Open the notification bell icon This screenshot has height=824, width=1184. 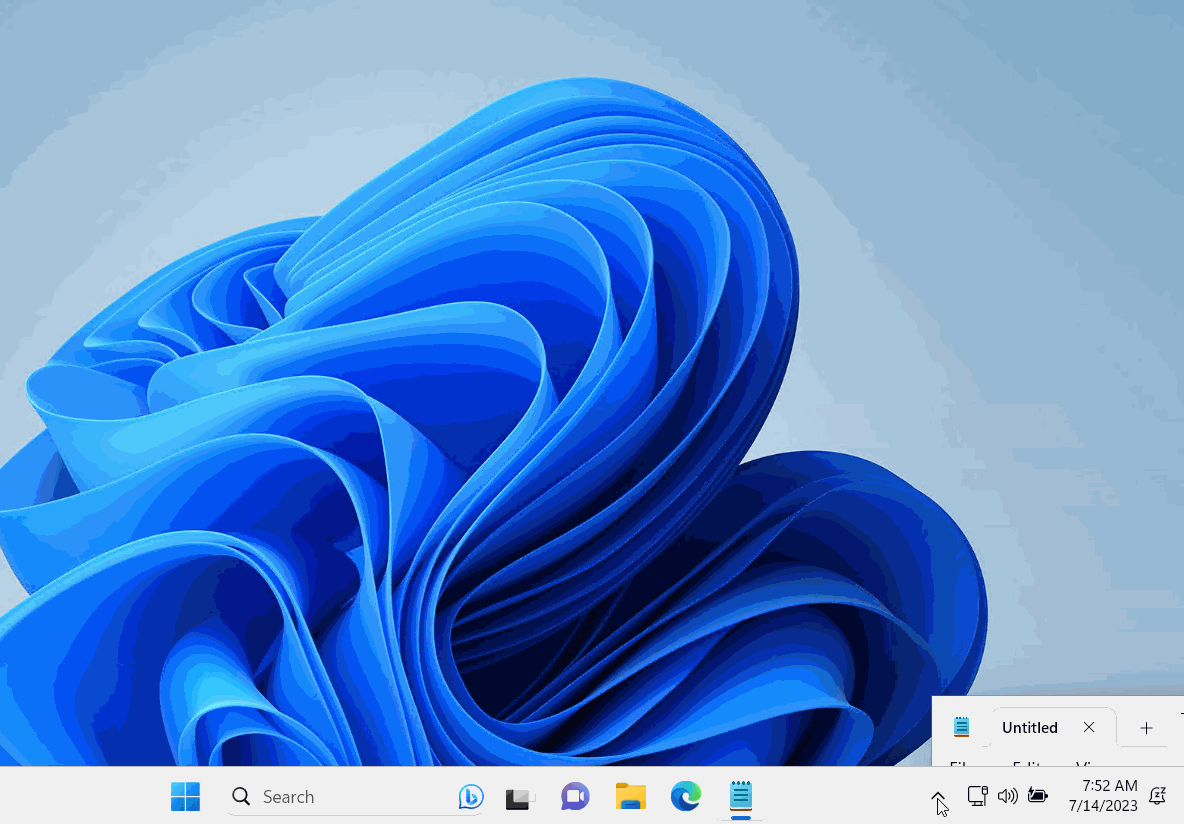point(1158,796)
